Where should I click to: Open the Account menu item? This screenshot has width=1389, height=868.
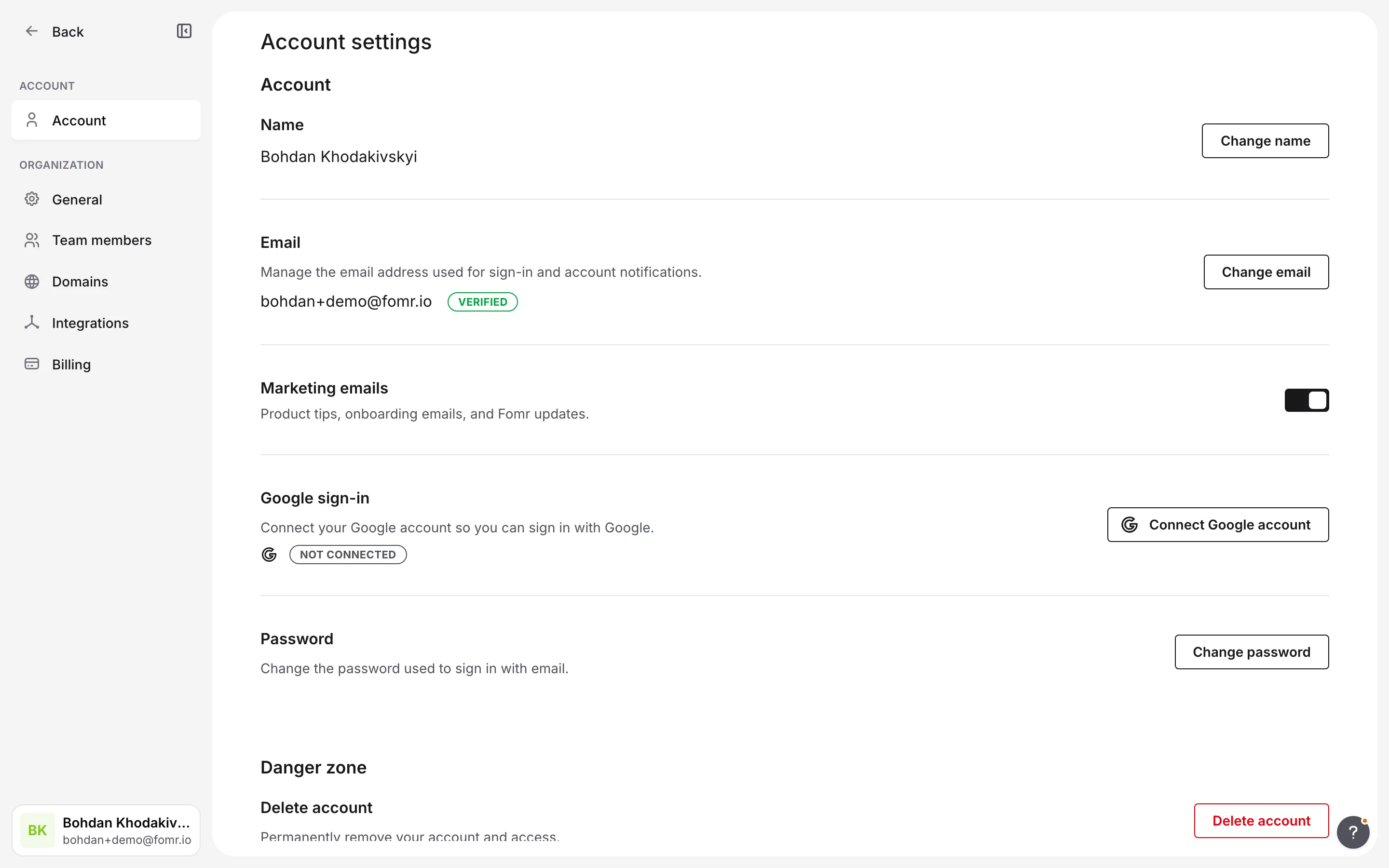tap(106, 120)
